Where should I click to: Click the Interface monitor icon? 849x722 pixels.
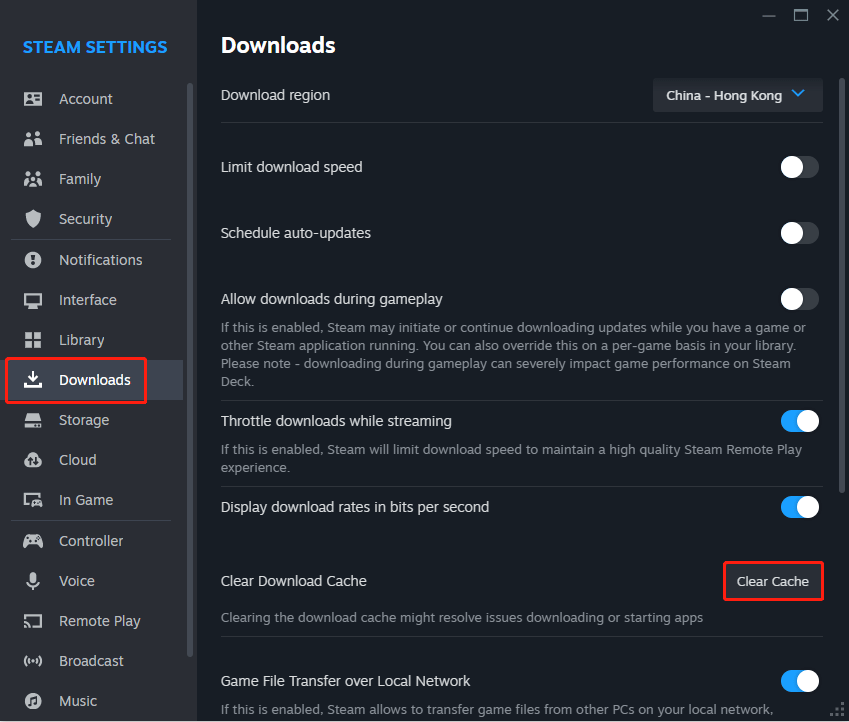(33, 299)
